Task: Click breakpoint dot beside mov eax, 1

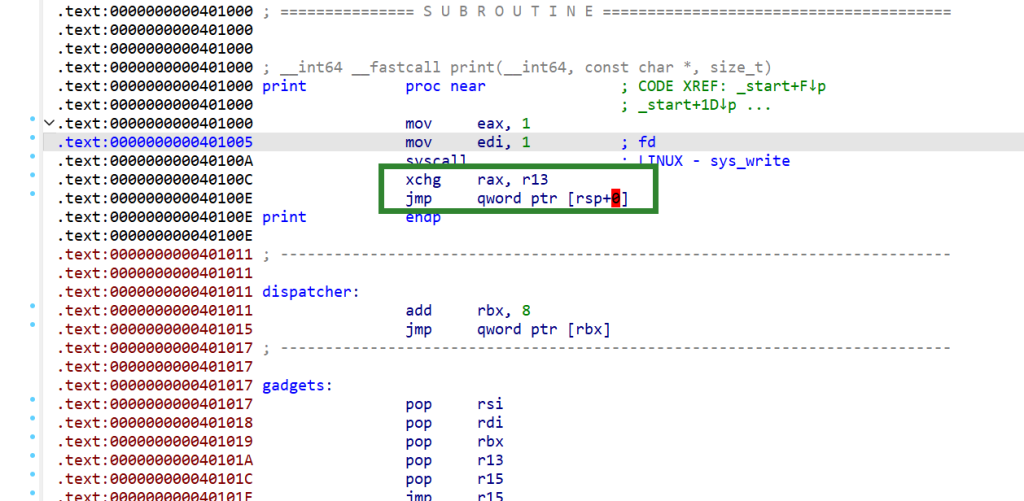Action: (33, 123)
